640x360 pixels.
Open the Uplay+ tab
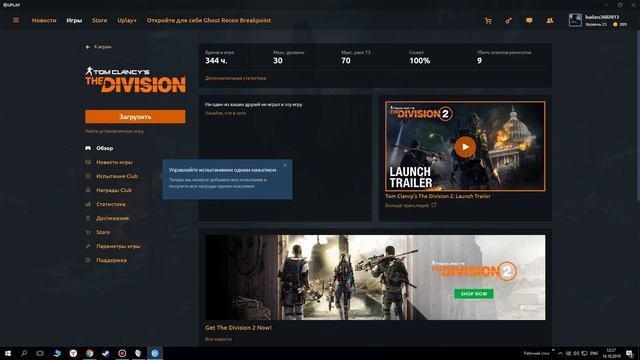click(x=127, y=20)
